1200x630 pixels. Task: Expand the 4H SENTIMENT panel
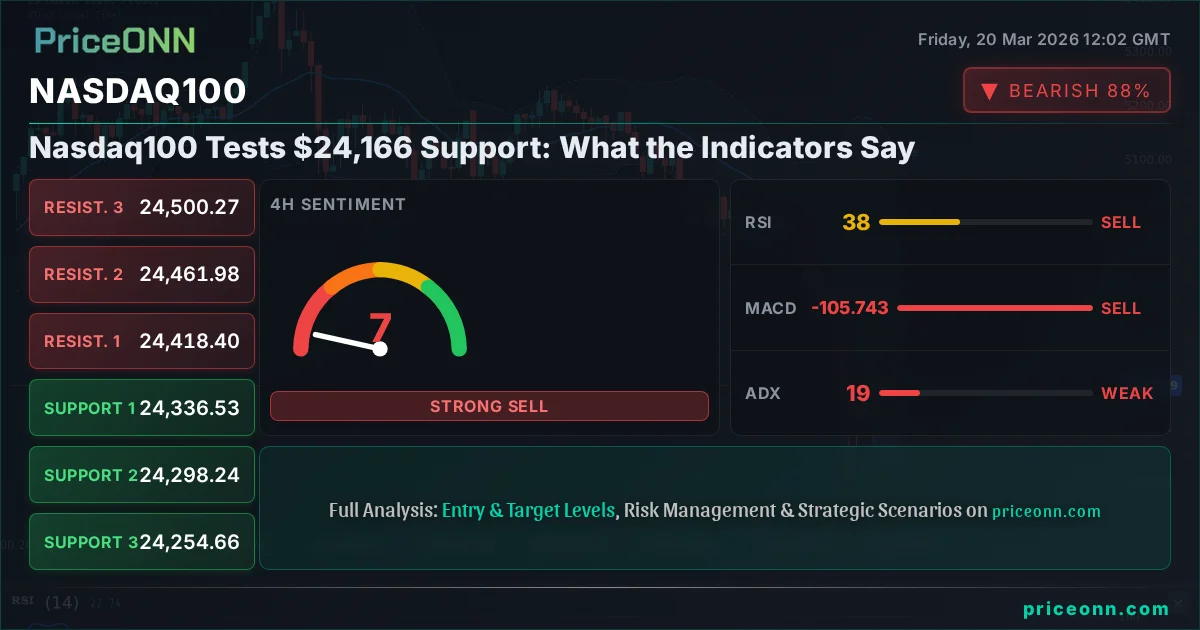click(x=338, y=204)
